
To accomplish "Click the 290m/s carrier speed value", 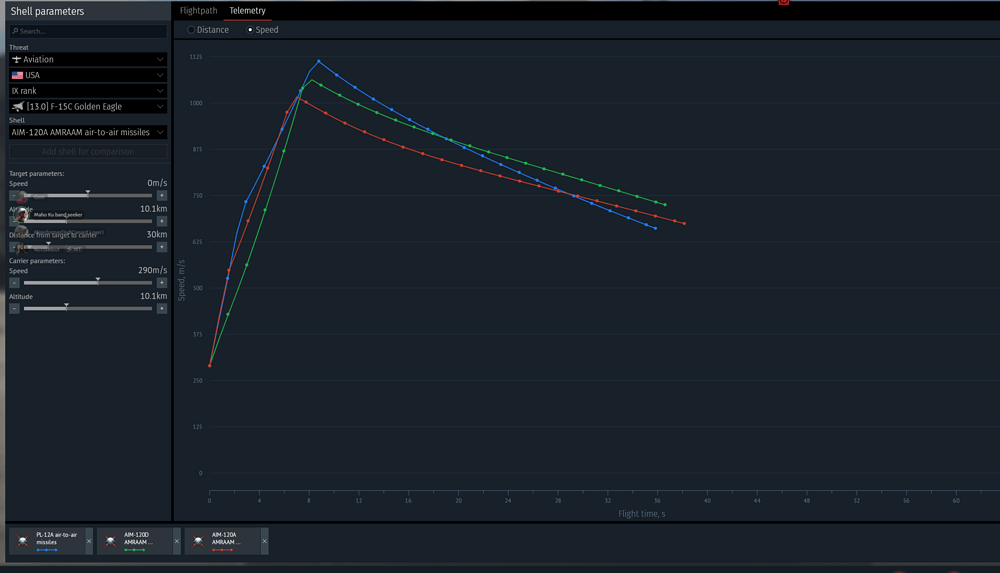I will (x=152, y=271).
